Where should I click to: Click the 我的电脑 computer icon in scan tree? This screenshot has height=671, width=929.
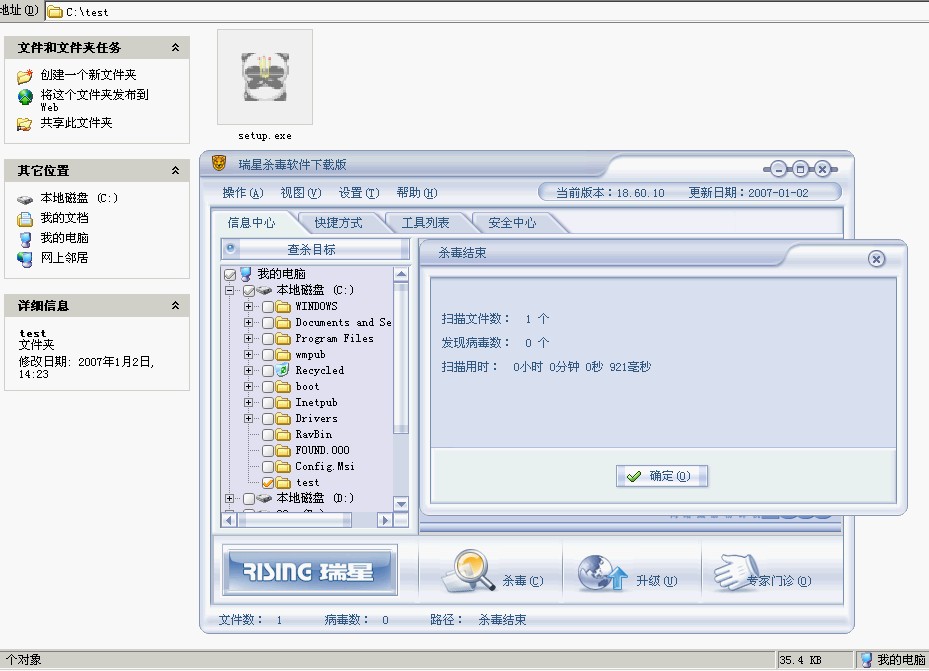246,274
